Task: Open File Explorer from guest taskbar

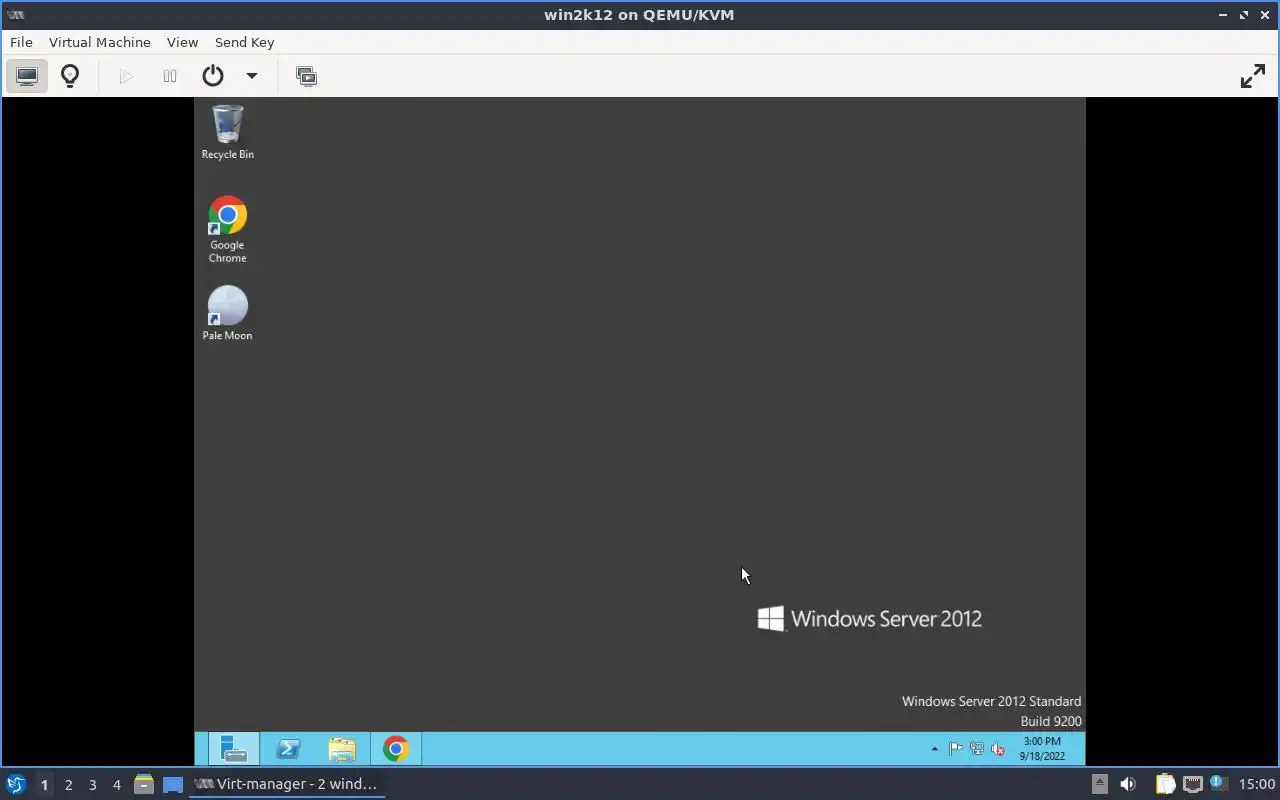Action: pyautogui.click(x=342, y=749)
